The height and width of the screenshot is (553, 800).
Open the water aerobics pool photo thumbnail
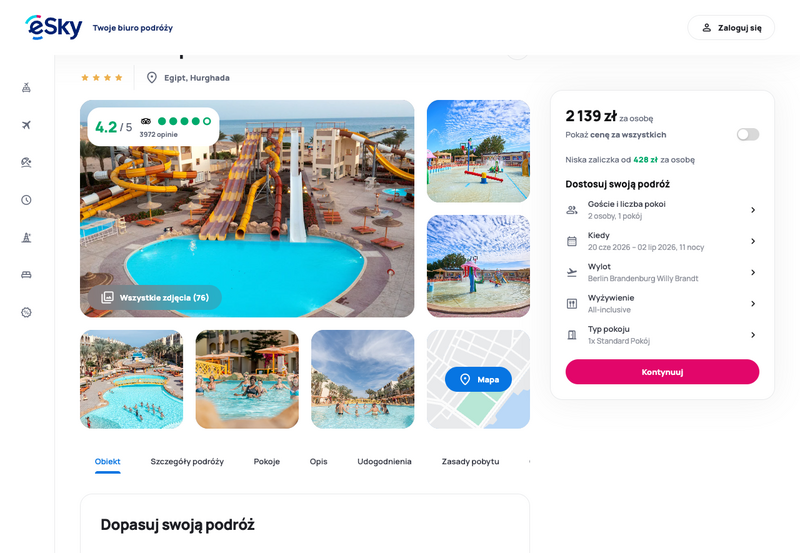(247, 379)
